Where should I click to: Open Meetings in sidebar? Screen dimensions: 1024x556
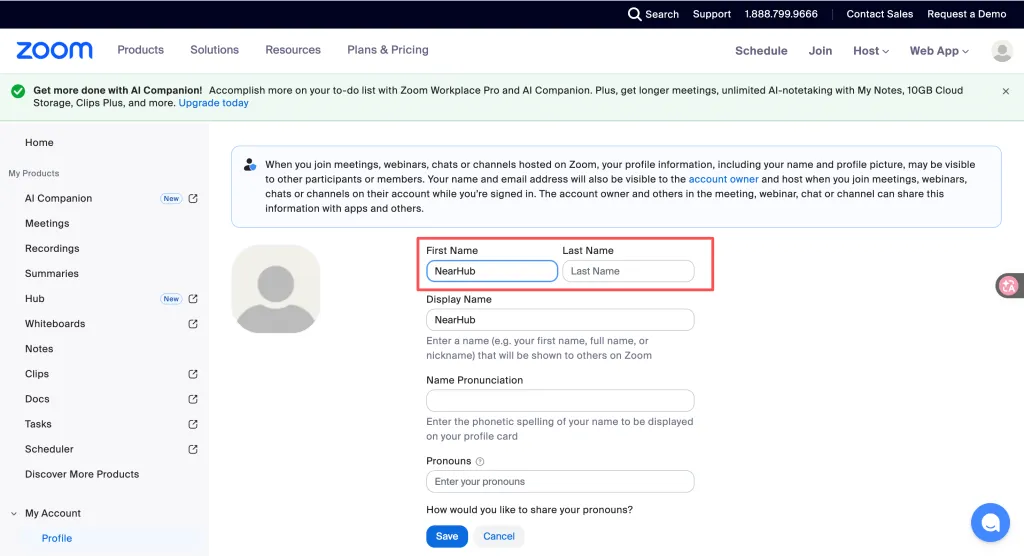coord(47,223)
